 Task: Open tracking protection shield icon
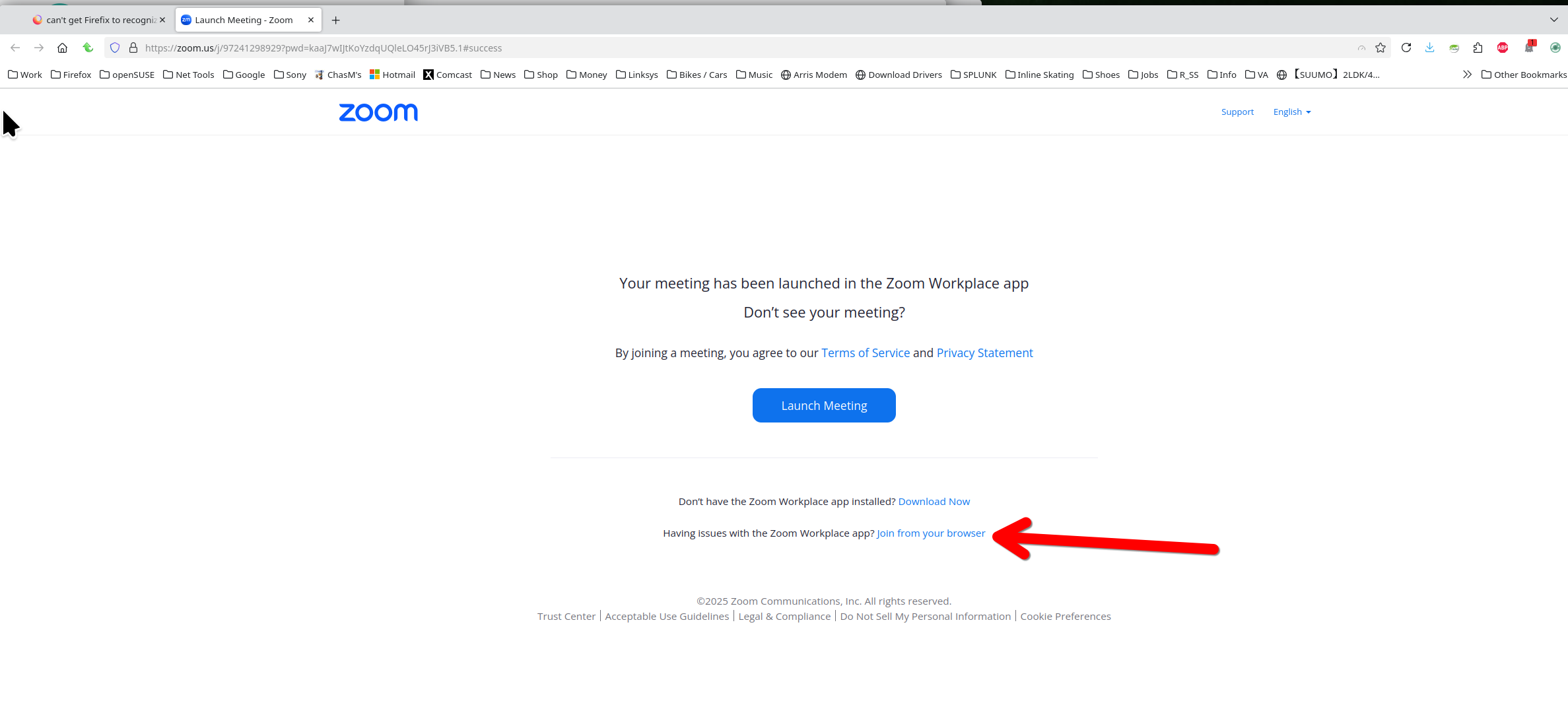tap(115, 48)
